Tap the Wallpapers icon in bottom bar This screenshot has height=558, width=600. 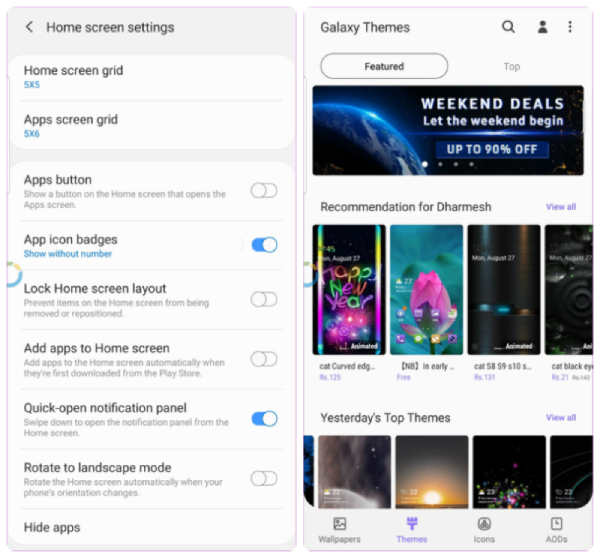pos(339,524)
